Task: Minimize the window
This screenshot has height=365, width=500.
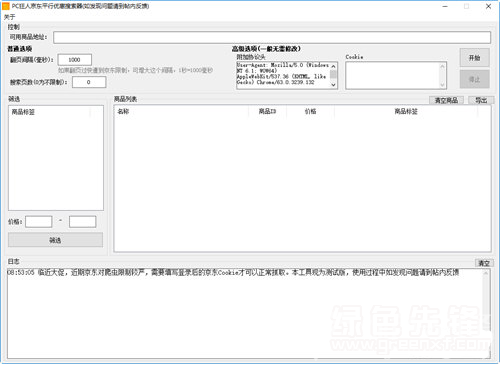Action: (445, 6)
